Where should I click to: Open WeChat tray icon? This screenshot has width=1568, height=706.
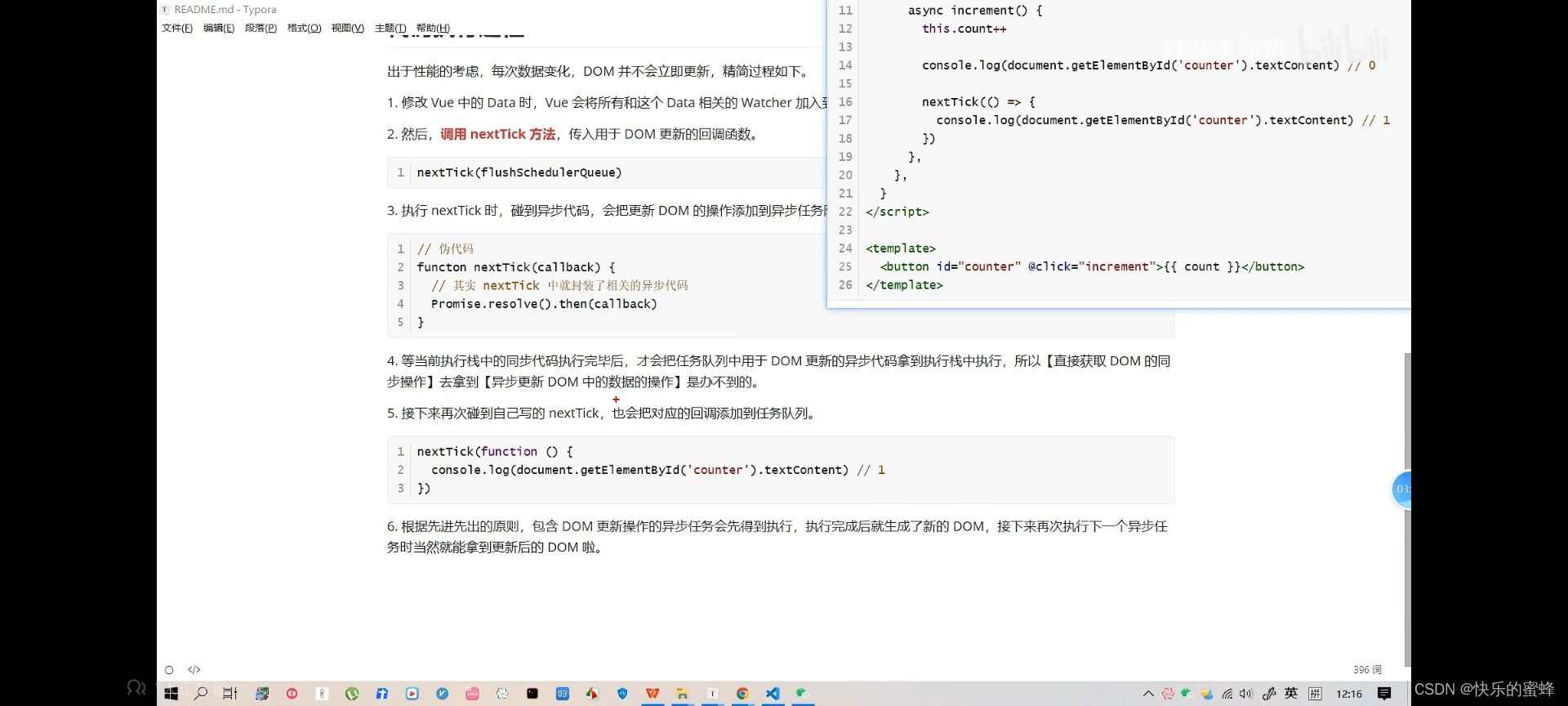coord(1187,694)
